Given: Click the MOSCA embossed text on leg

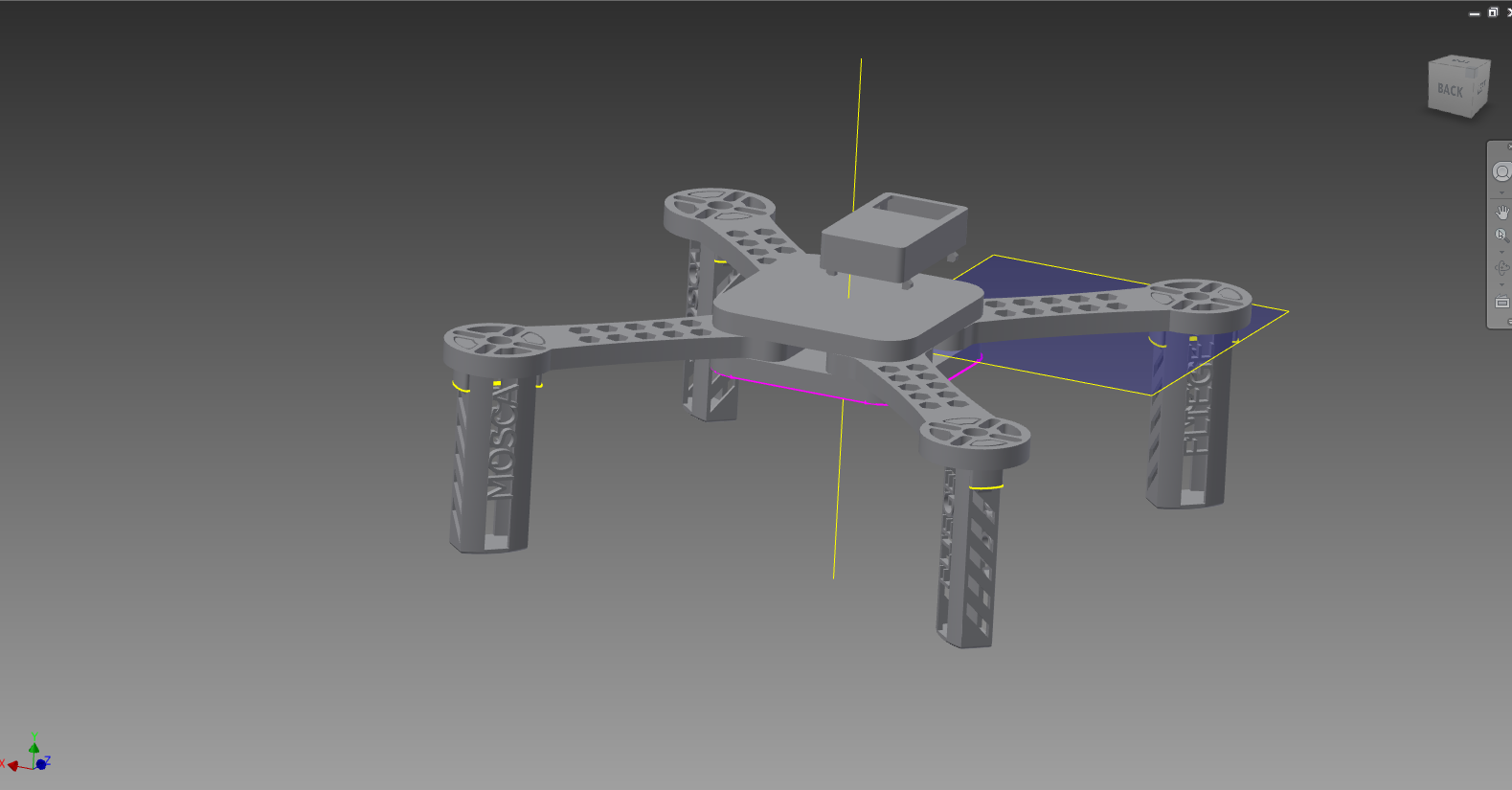Looking at the screenshot, I should [x=503, y=440].
